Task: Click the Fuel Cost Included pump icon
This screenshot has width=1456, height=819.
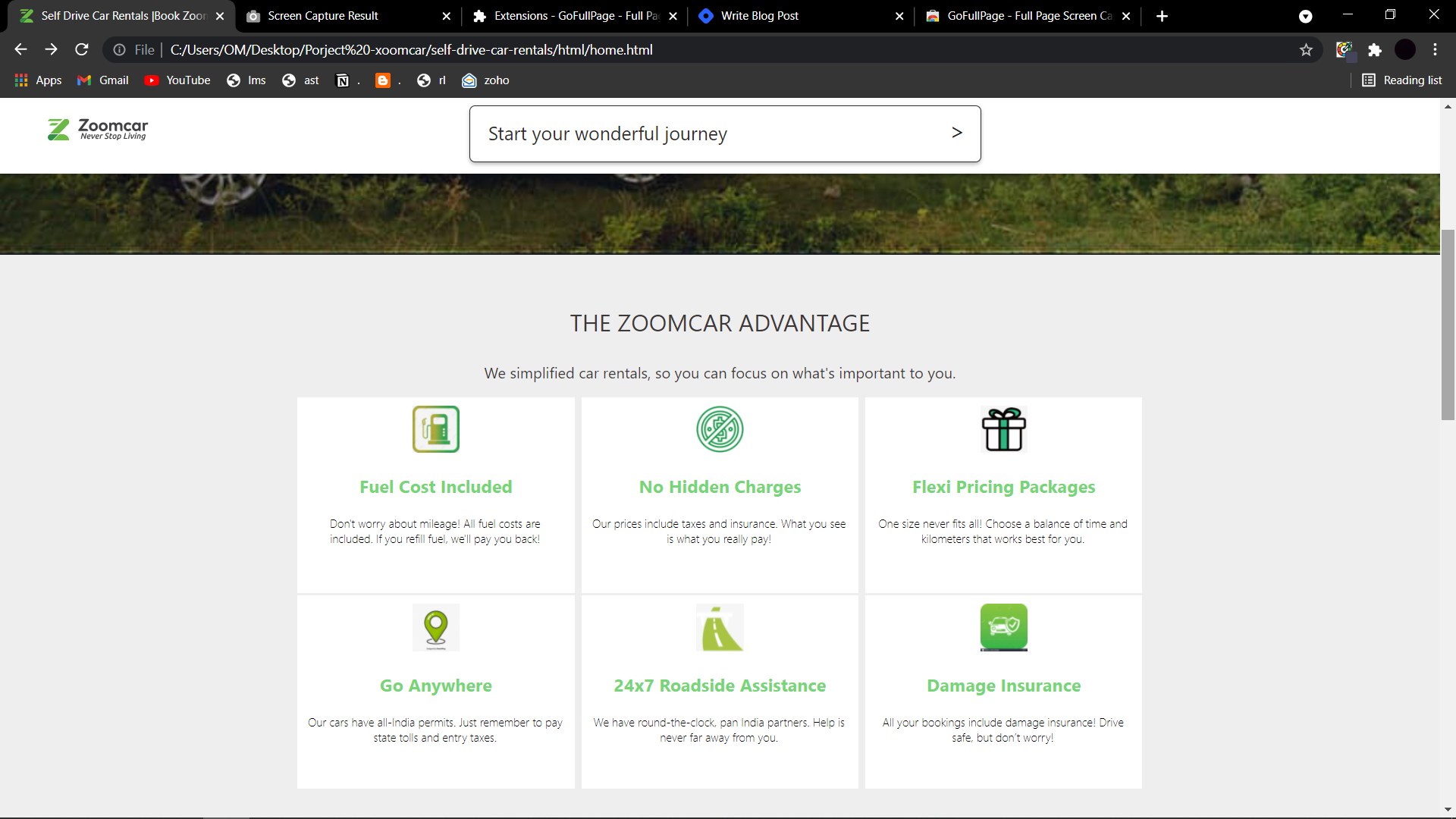Action: coord(435,429)
